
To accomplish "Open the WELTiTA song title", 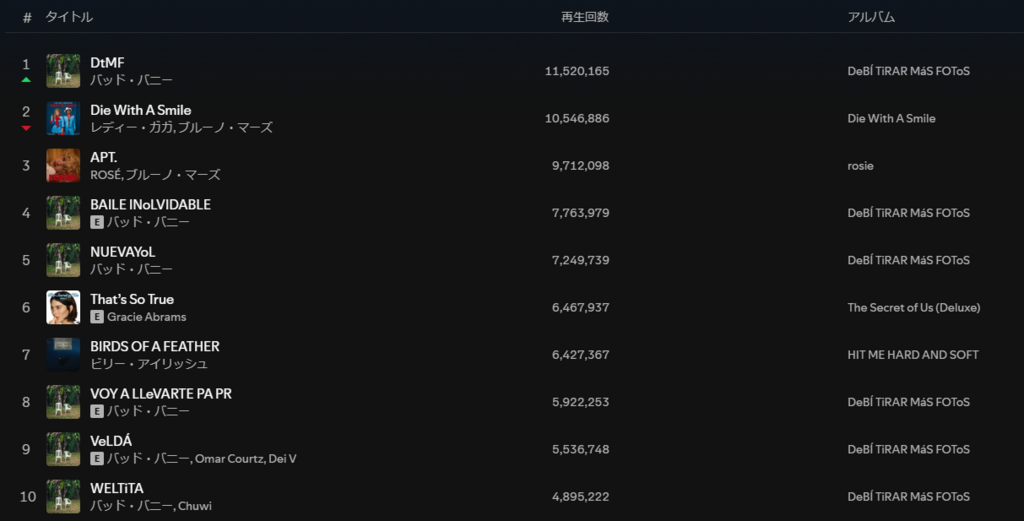I will 117,488.
